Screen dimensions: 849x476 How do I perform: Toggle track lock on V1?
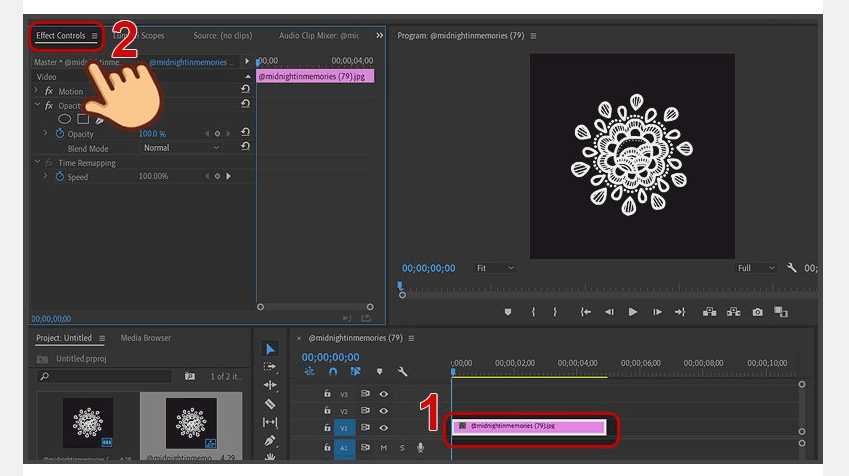(x=327, y=427)
